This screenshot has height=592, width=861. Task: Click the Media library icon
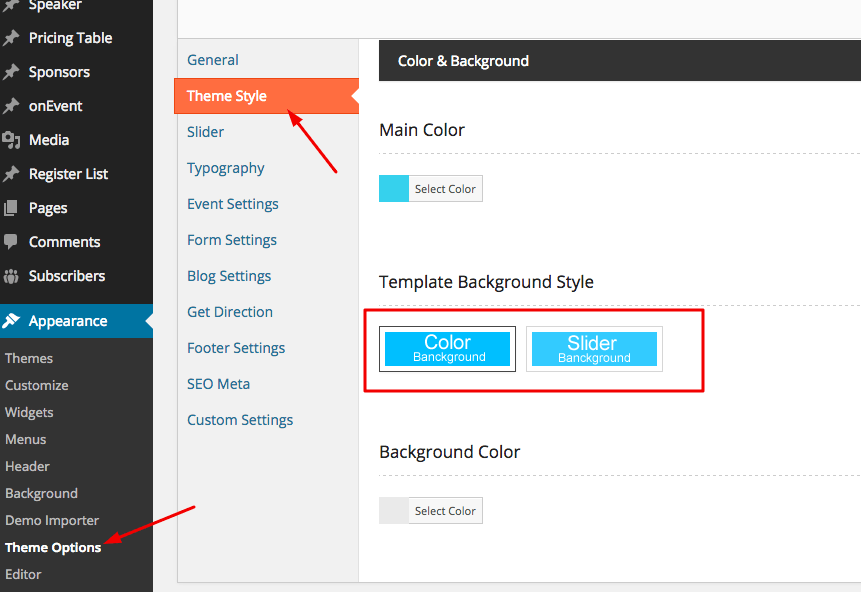point(11,140)
